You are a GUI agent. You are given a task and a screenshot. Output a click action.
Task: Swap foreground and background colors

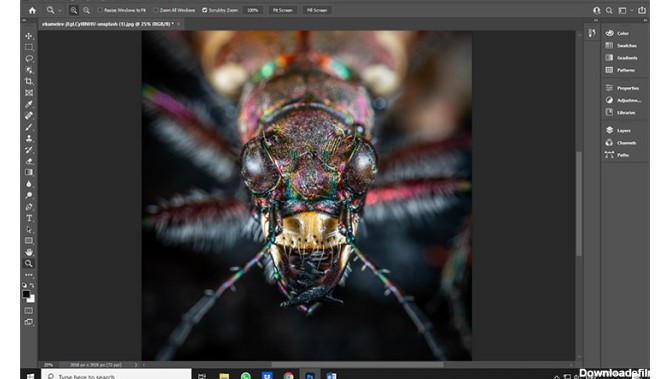coord(32,285)
